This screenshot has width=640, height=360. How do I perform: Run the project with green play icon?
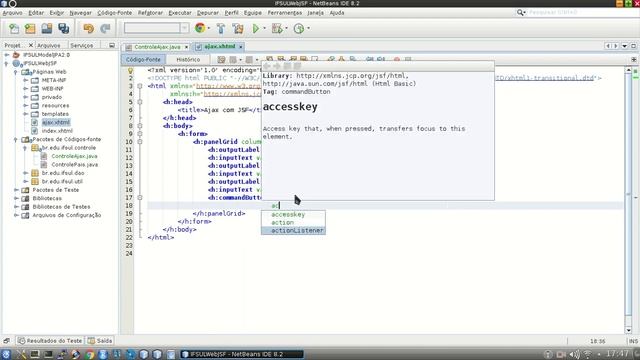tap(256, 29)
